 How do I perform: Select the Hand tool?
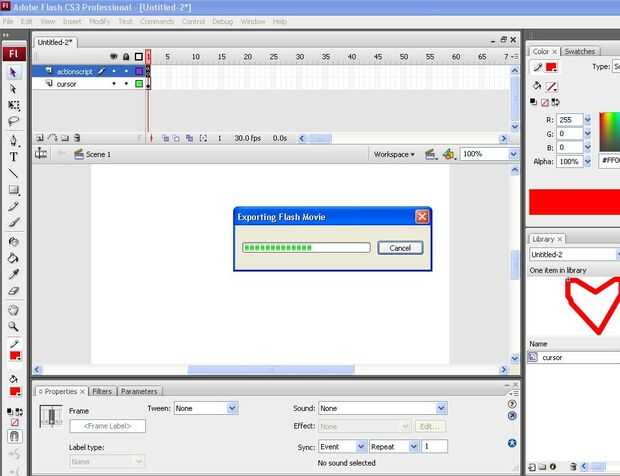(x=13, y=310)
